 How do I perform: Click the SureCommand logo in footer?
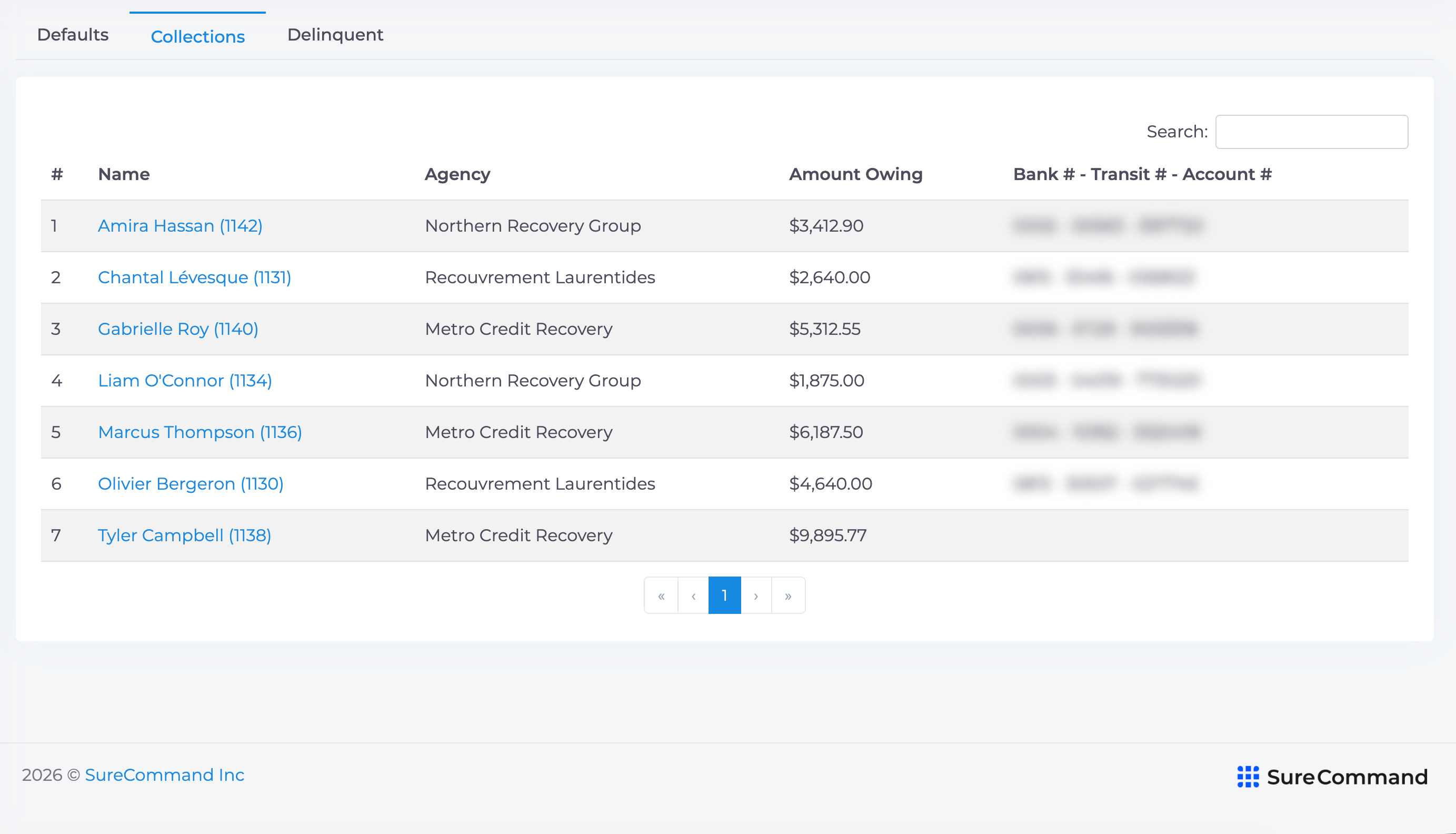[1332, 777]
